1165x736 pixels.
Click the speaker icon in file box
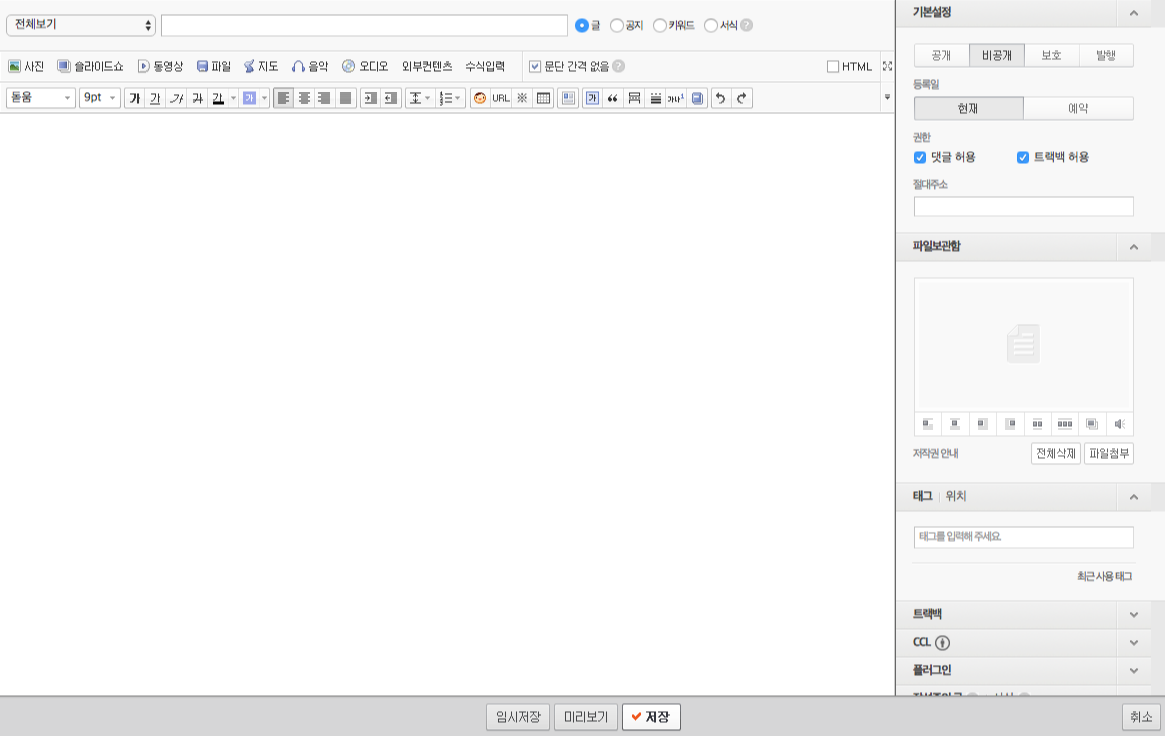pyautogui.click(x=1120, y=424)
